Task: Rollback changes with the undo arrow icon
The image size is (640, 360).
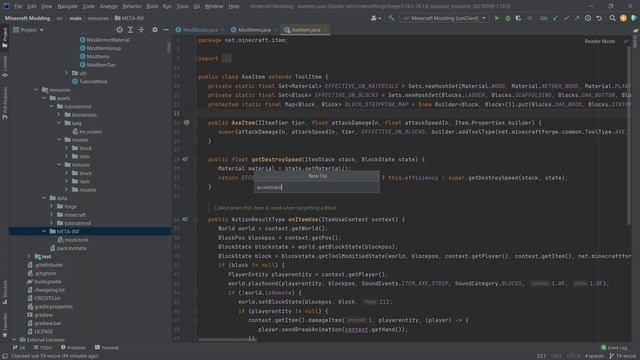Action: coord(599,18)
